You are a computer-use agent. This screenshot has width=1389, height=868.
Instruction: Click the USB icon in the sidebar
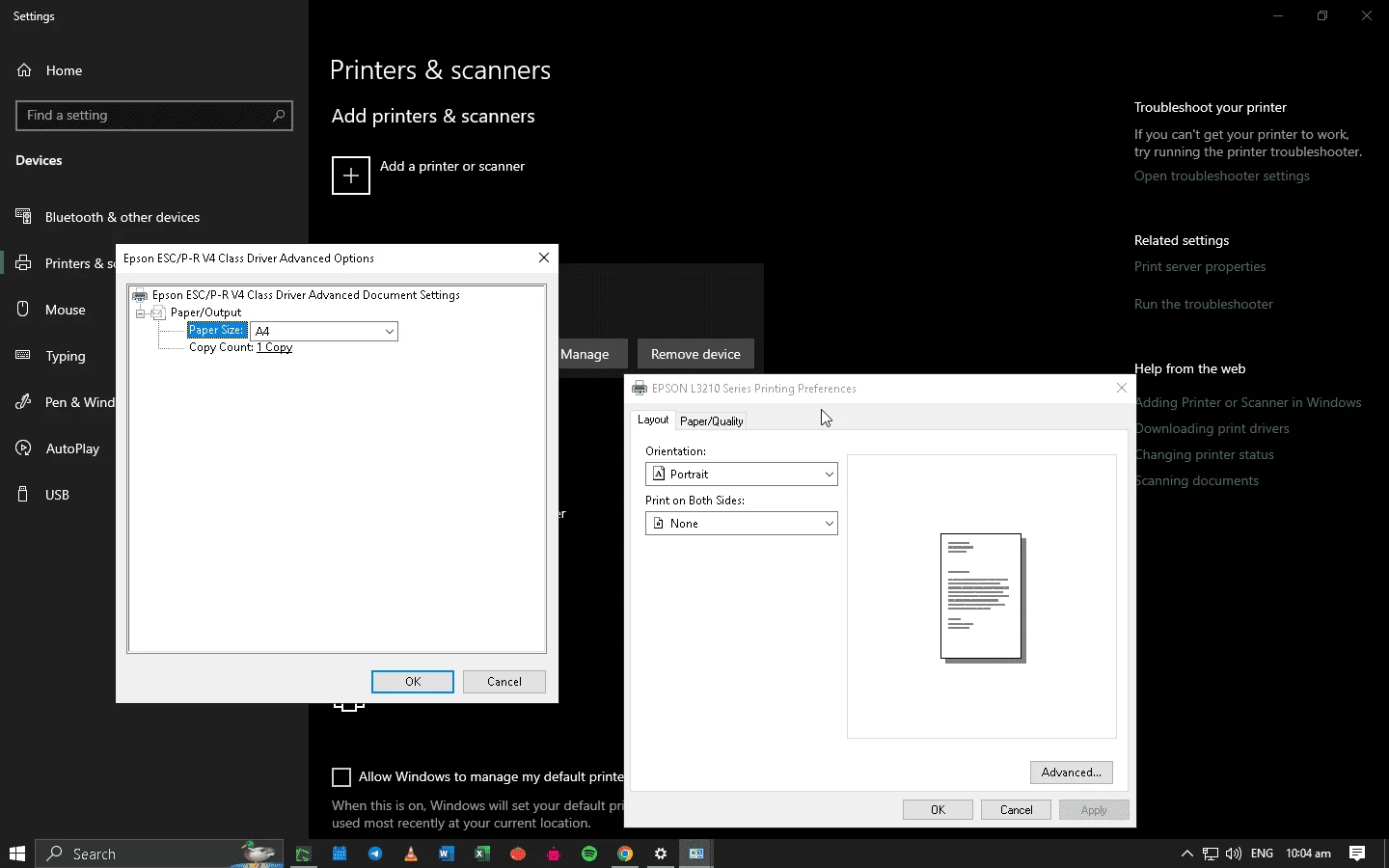[x=24, y=495]
